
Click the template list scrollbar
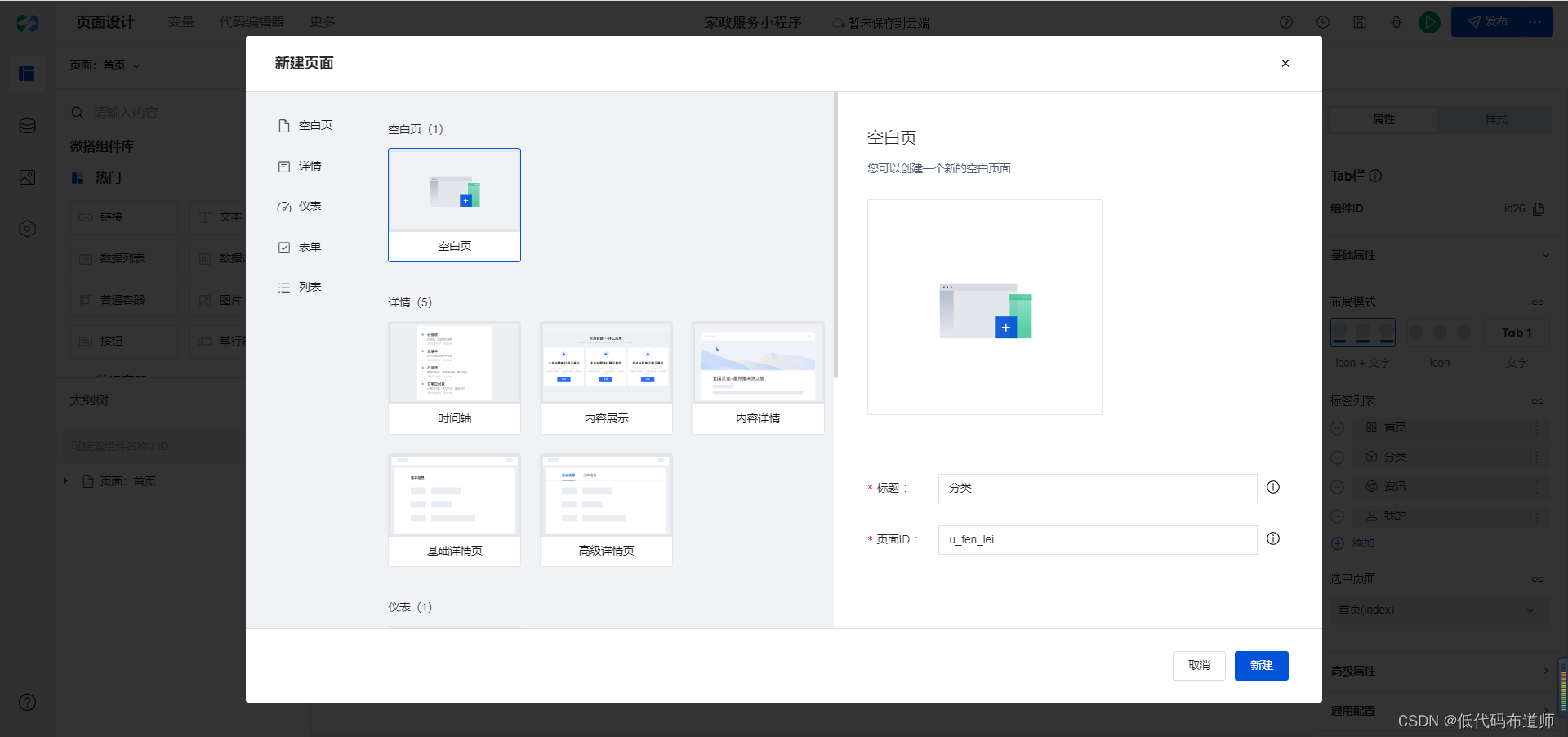pyautogui.click(x=835, y=235)
